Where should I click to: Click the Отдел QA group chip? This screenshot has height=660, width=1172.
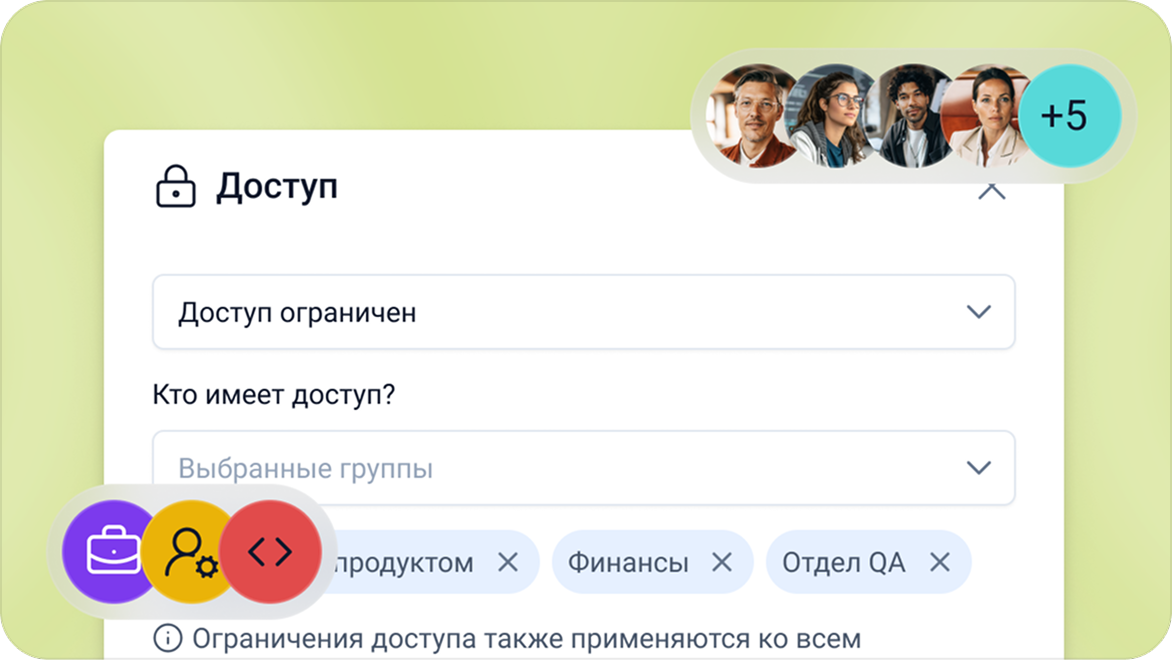point(843,562)
